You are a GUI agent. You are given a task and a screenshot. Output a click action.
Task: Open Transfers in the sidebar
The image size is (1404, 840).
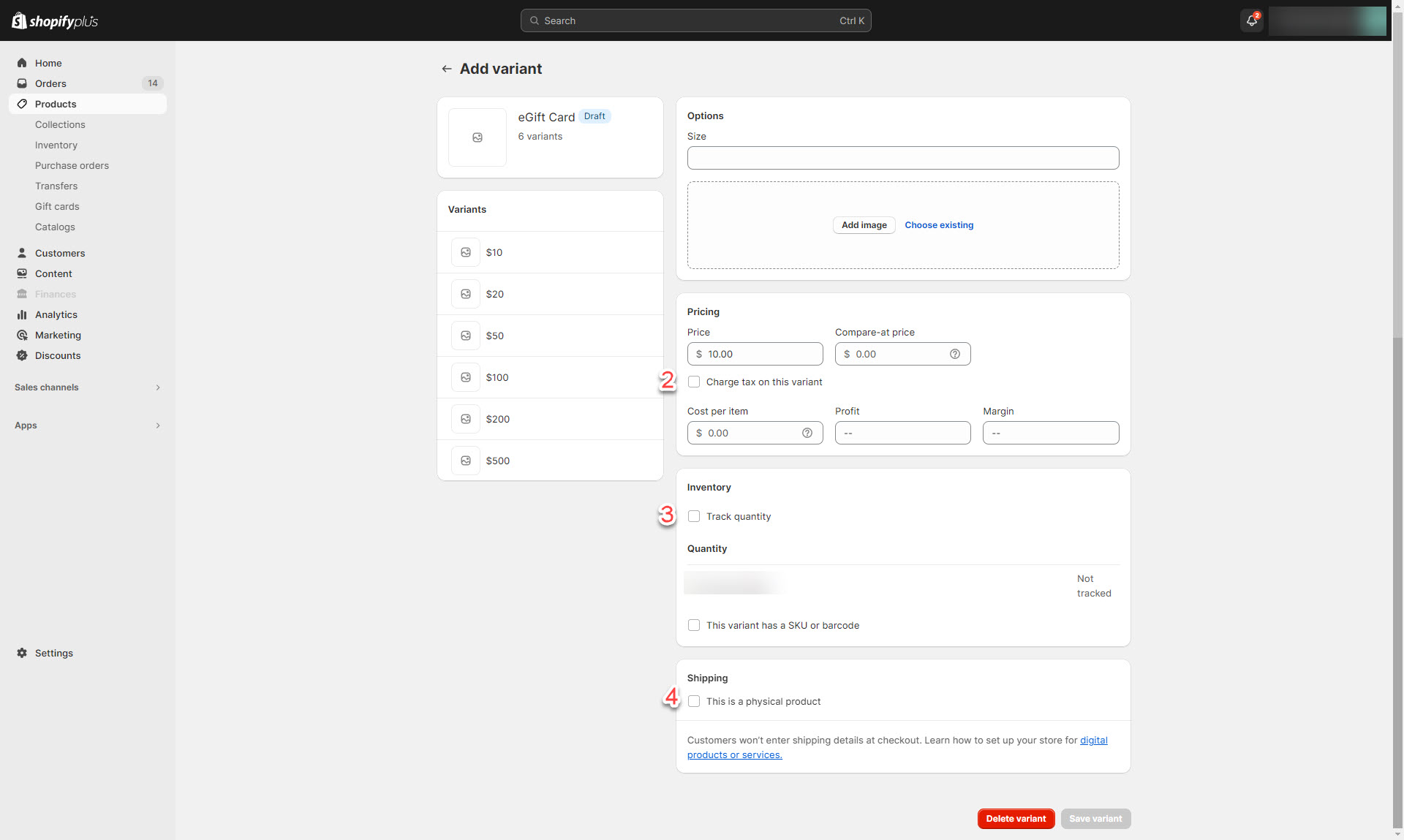pyautogui.click(x=56, y=186)
